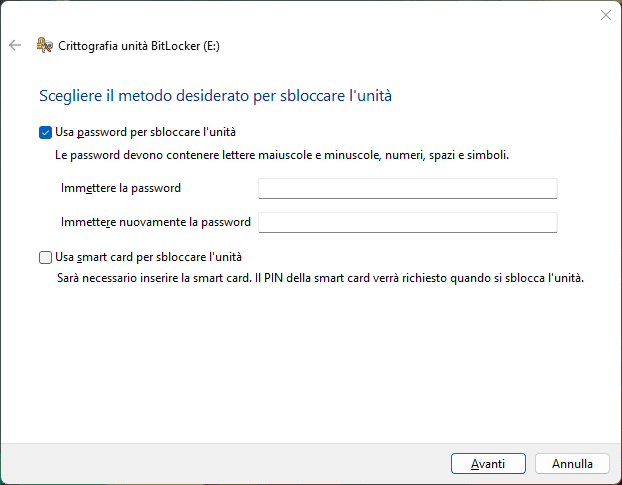Screen dimensions: 622x485
Task: Click the 'Immettere nuovamente la password' text box
Action: pyautogui.click(x=407, y=222)
